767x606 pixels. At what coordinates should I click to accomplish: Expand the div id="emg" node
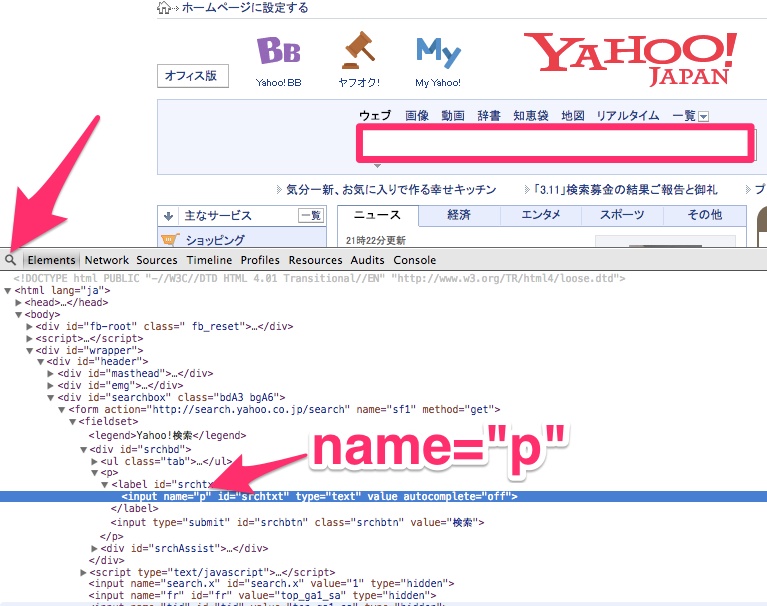pyautogui.click(x=50, y=386)
